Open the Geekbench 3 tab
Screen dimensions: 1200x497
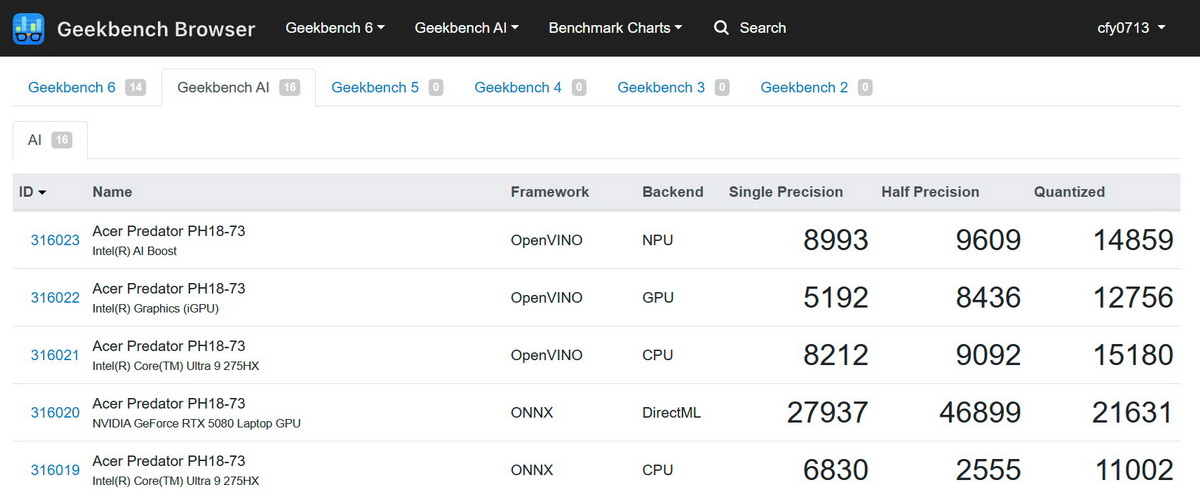coord(661,87)
